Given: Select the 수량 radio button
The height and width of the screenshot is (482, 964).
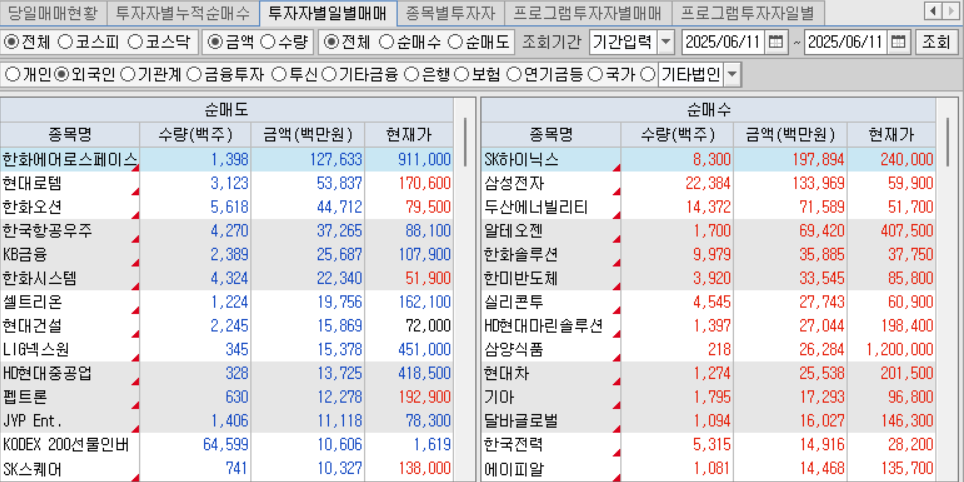Looking at the screenshot, I should pyautogui.click(x=267, y=42).
